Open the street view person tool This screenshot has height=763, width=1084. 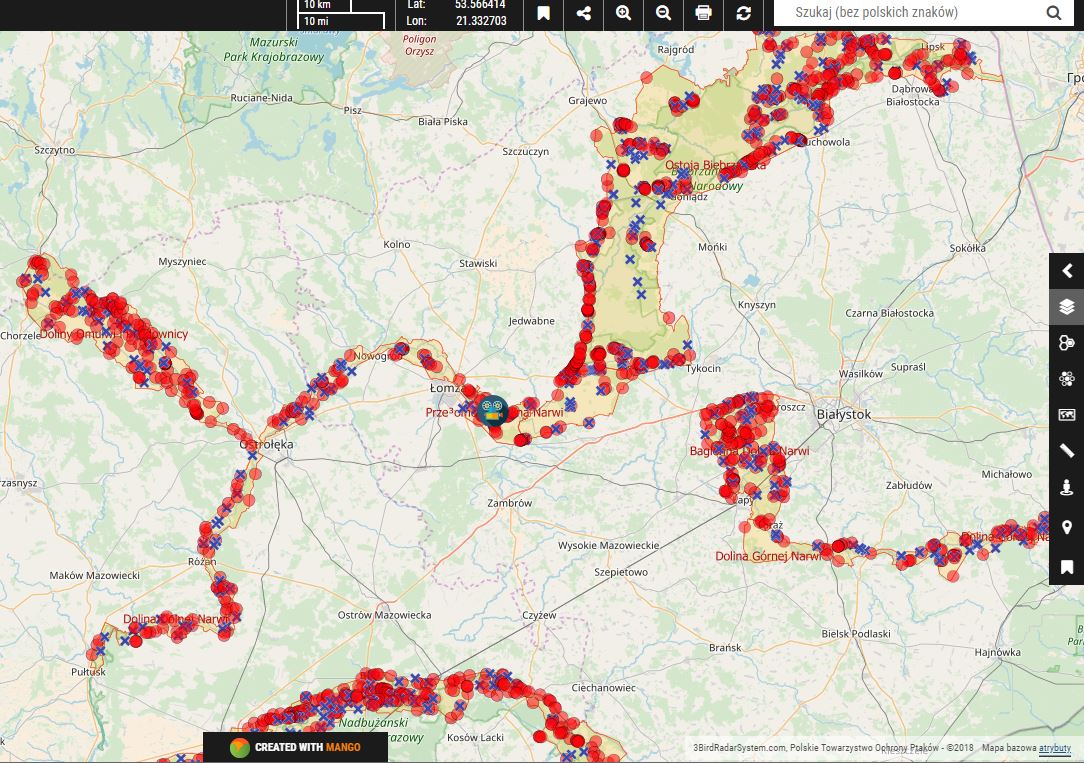pos(1066,488)
